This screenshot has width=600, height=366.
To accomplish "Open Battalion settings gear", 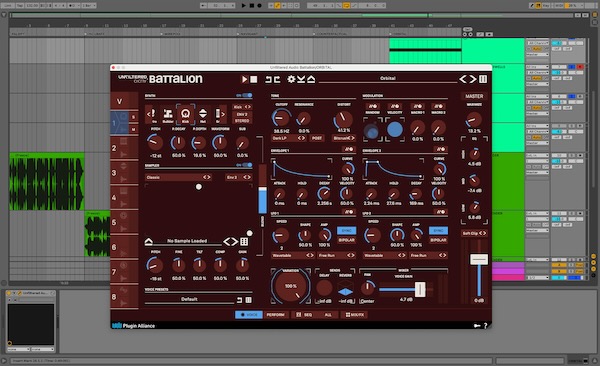I will point(291,79).
